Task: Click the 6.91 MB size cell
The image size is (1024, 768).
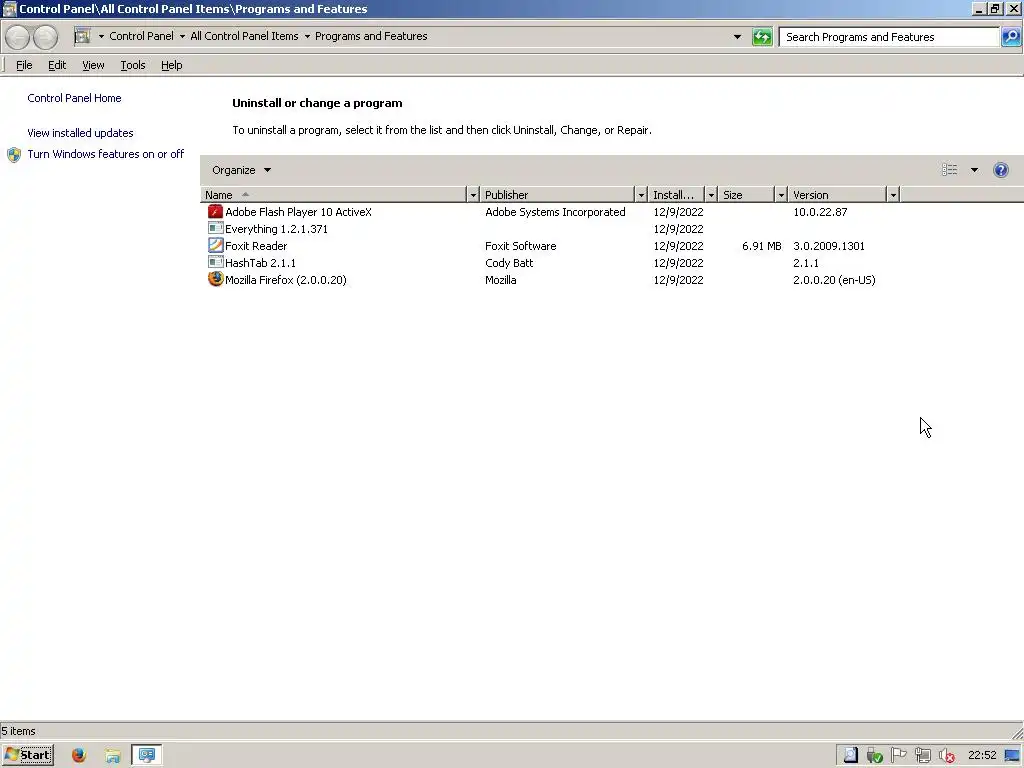Action: pyautogui.click(x=761, y=246)
